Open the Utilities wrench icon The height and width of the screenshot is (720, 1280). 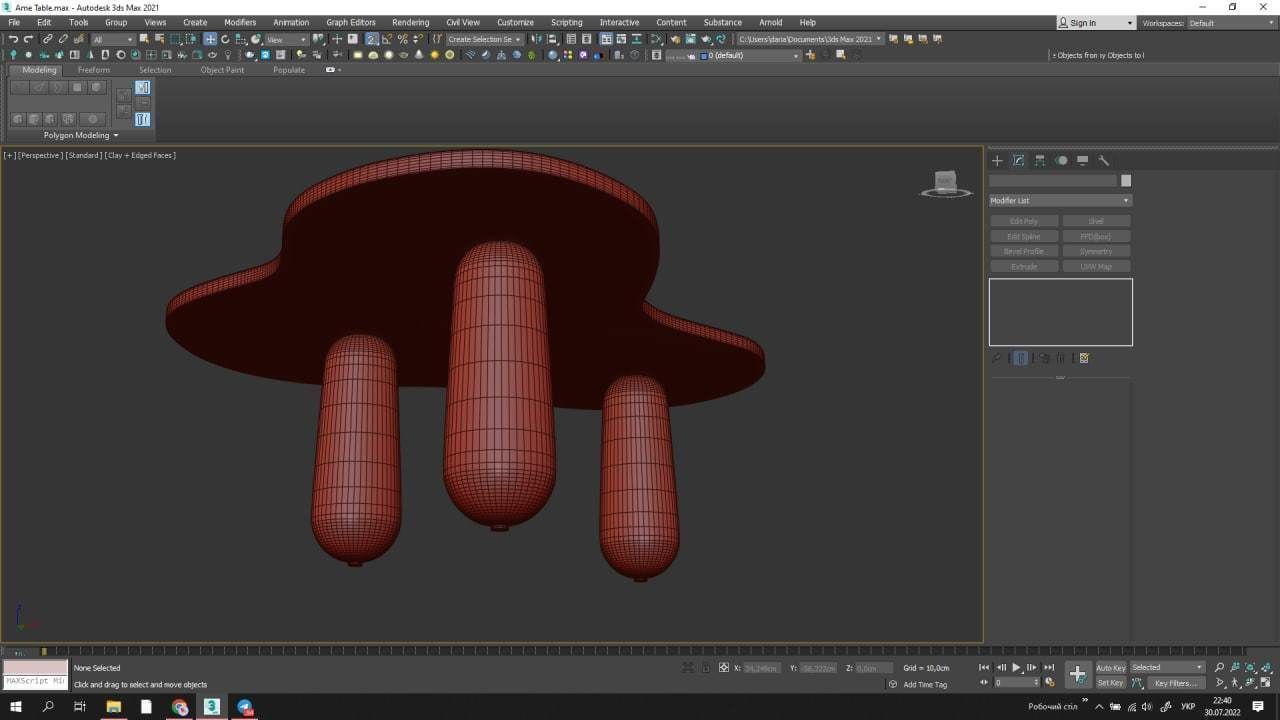(1104, 160)
